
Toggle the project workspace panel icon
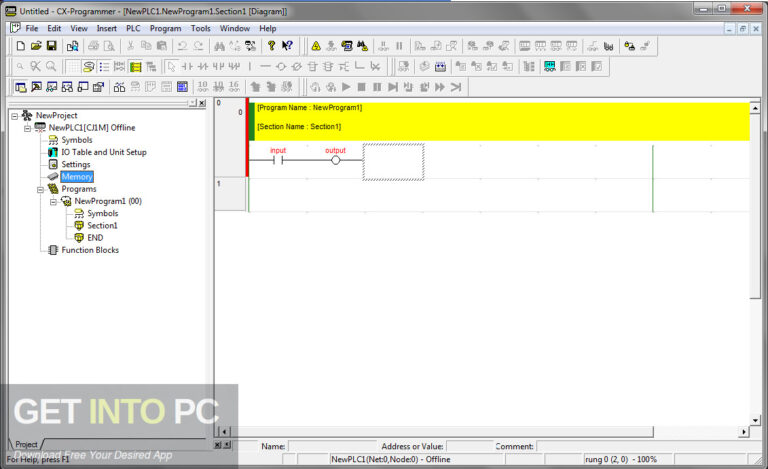click(21, 87)
